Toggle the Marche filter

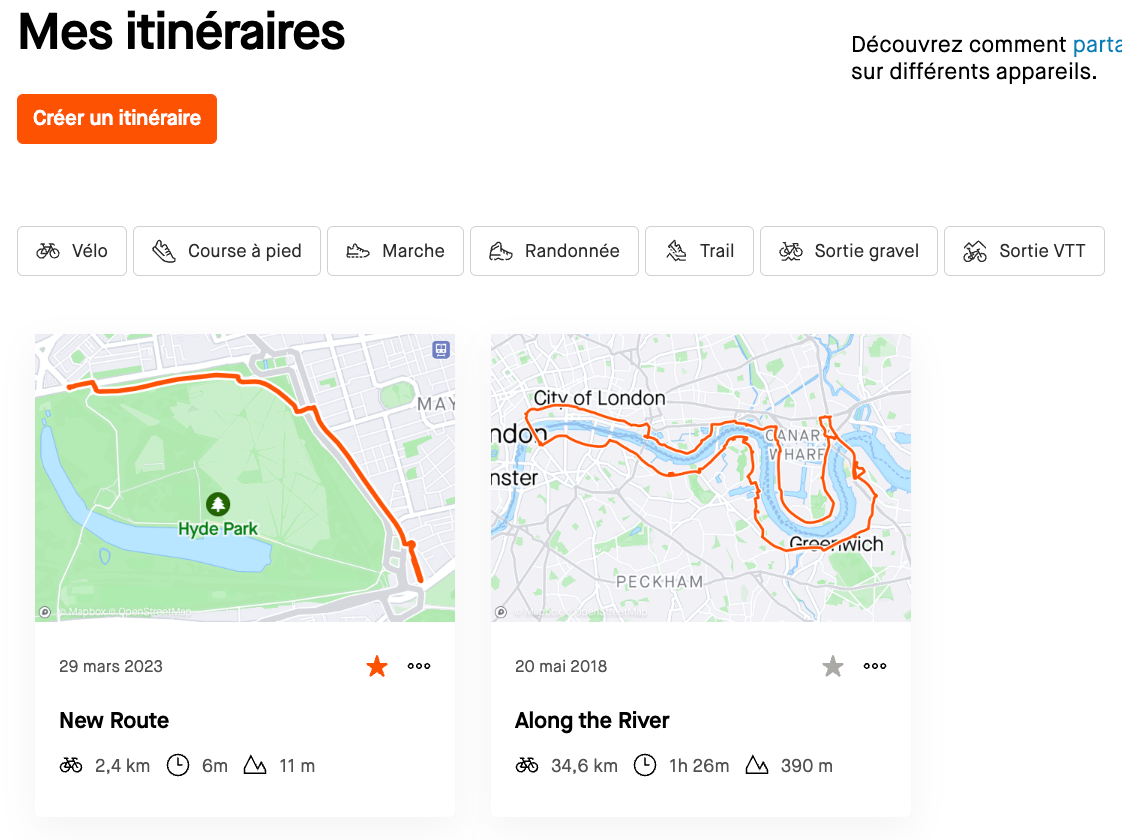(395, 251)
